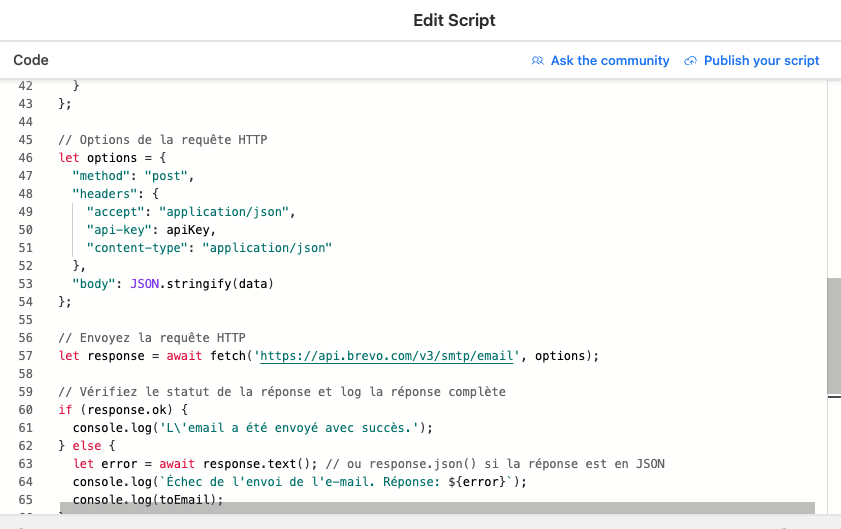Click the console.log success message line
This screenshot has width=841, height=529.
(253, 428)
